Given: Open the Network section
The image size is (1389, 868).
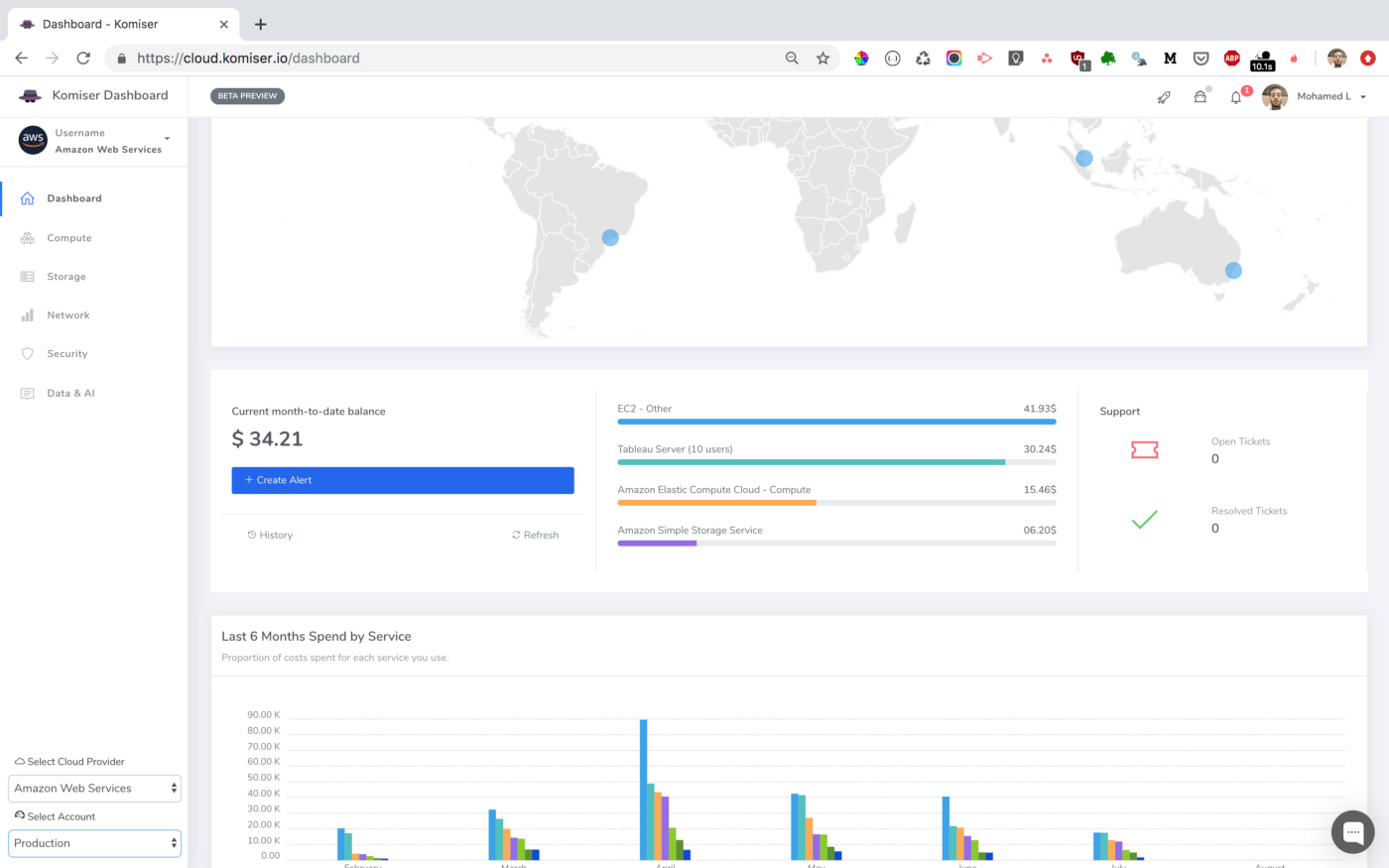Looking at the screenshot, I should [68, 315].
